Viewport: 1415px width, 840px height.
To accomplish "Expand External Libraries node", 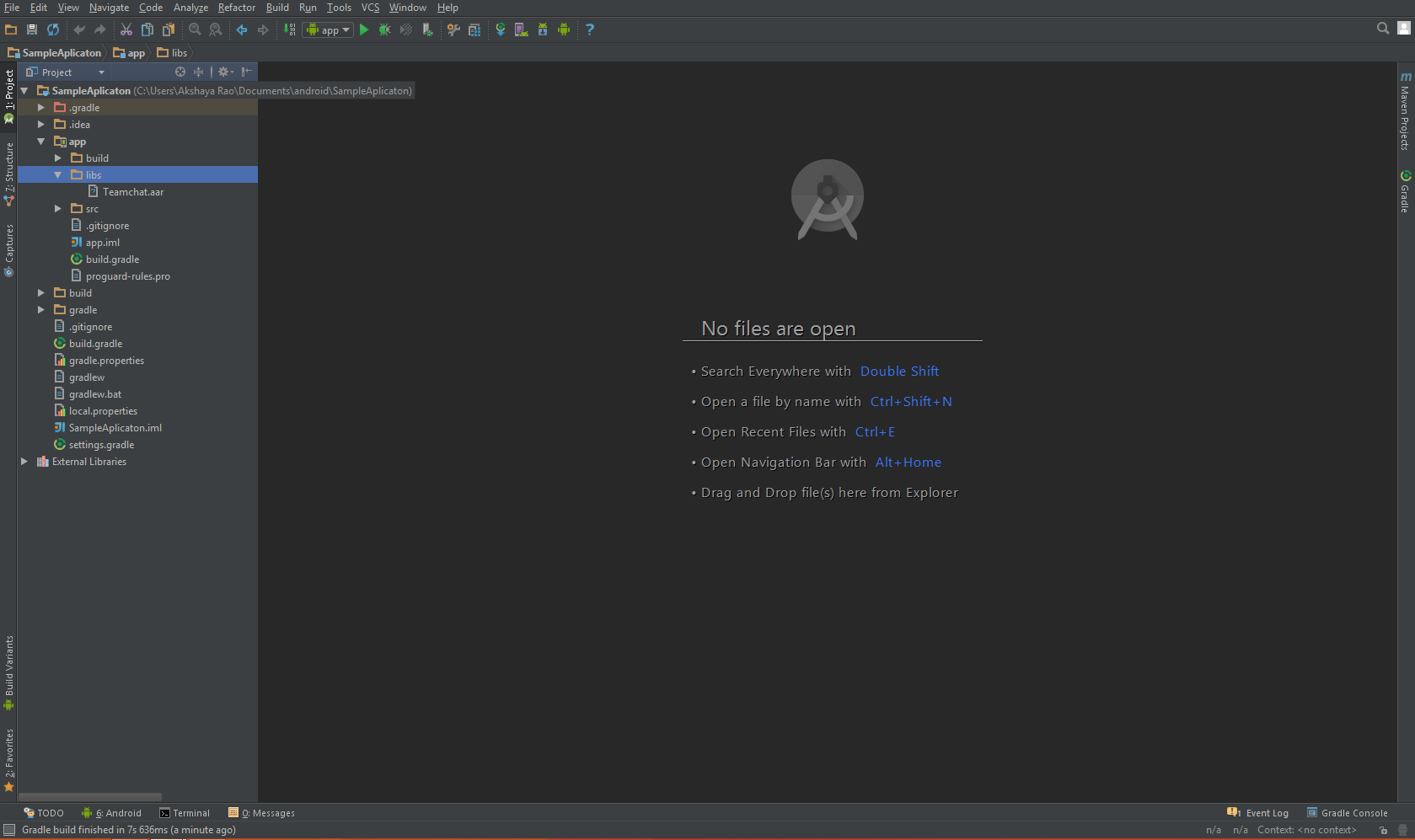I will click(x=24, y=462).
